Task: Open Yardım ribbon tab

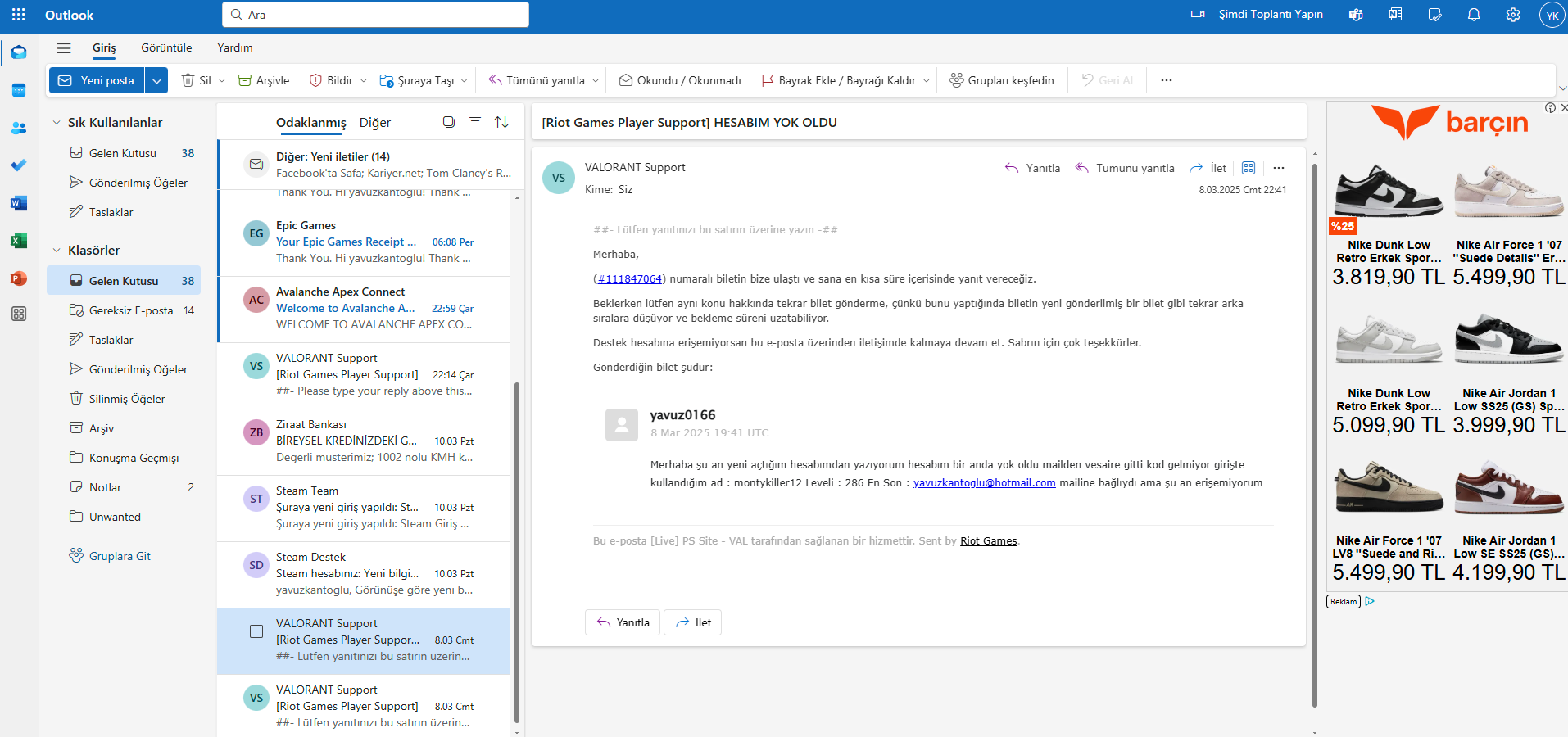Action: pos(235,47)
